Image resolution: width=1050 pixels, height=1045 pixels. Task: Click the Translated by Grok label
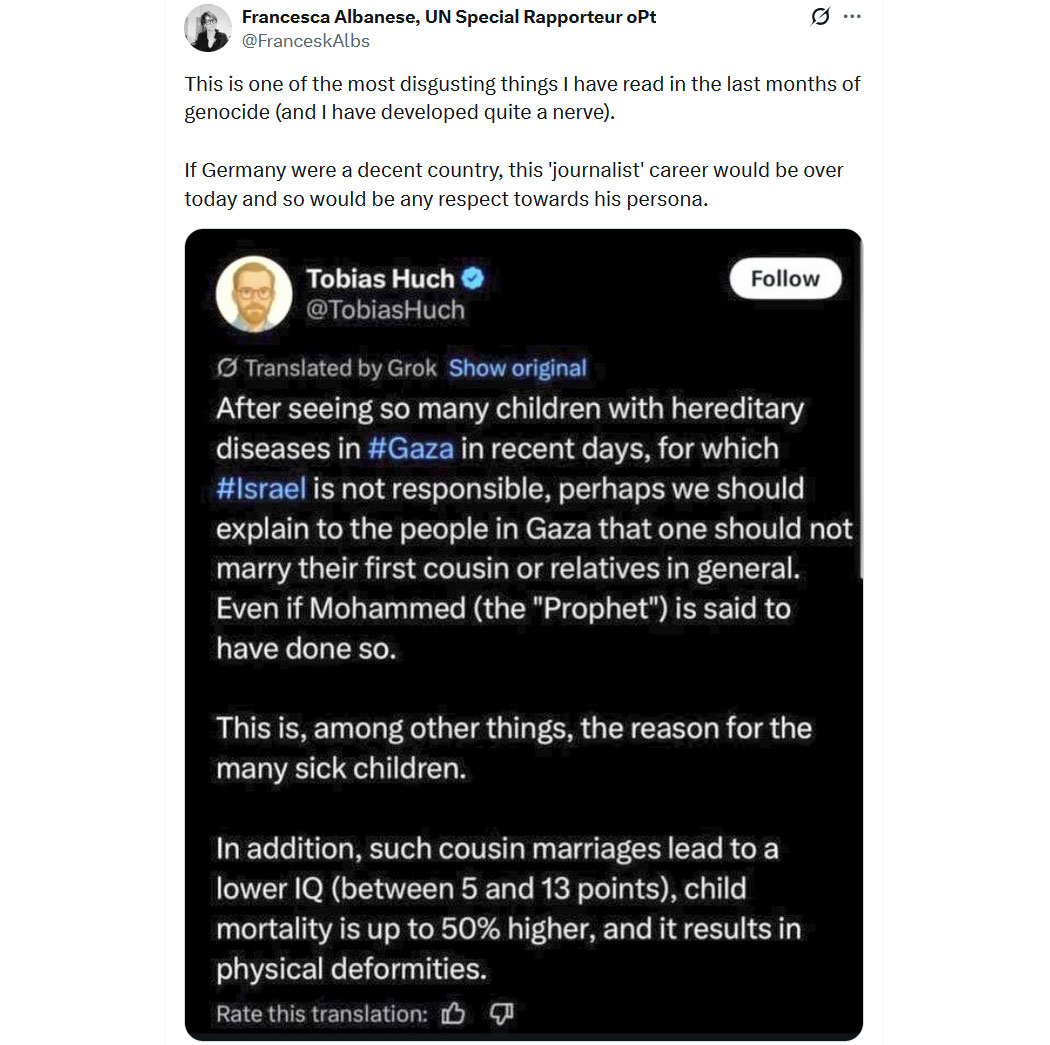(x=340, y=368)
